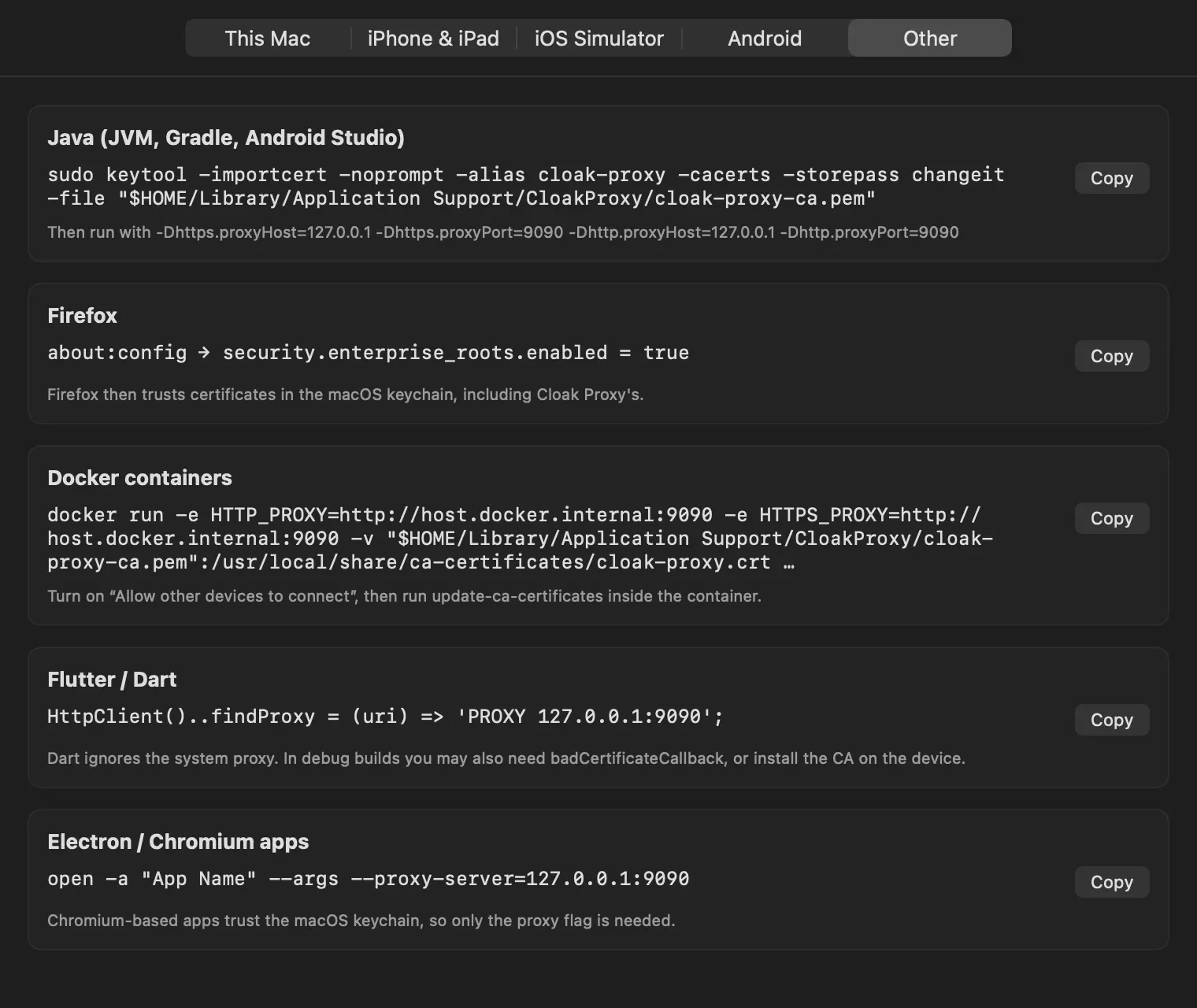1197x1008 pixels.
Task: Open the iPhone & iPad tab
Action: 433,38
